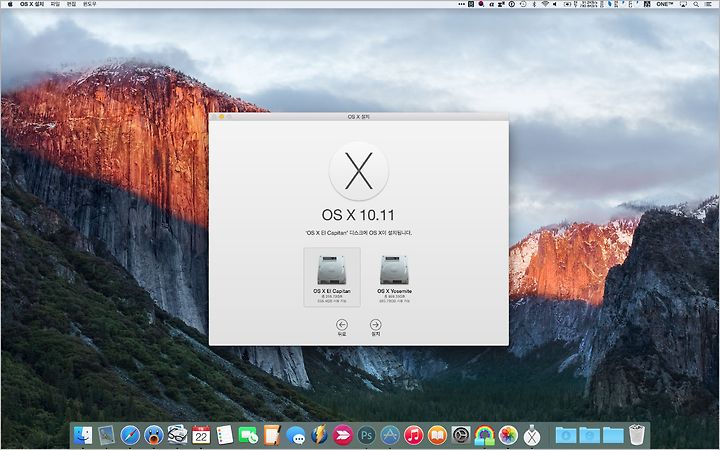This screenshot has height=450, width=720.
Task: Open the pink arrow Skitch app in Dock
Action: coord(343,435)
